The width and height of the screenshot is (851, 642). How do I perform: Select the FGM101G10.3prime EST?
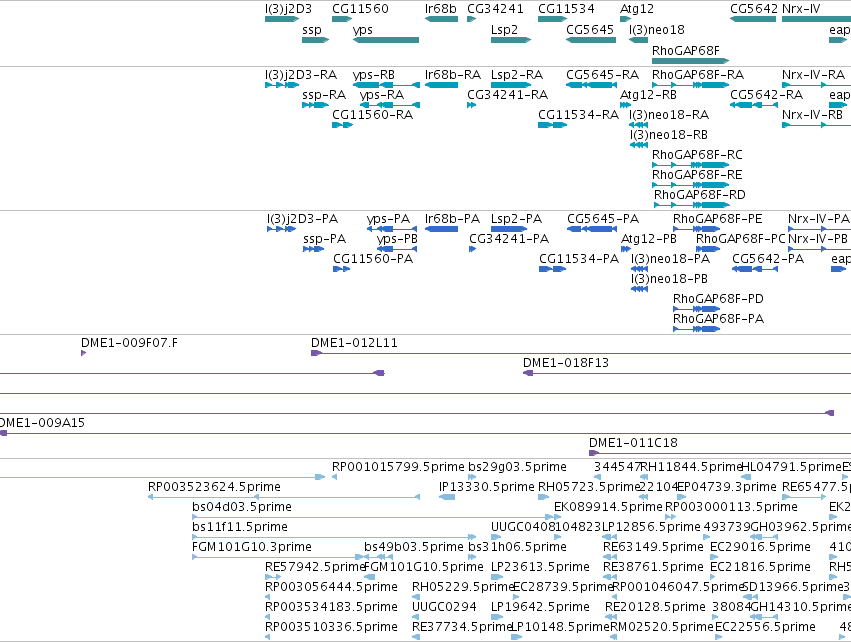point(278,557)
